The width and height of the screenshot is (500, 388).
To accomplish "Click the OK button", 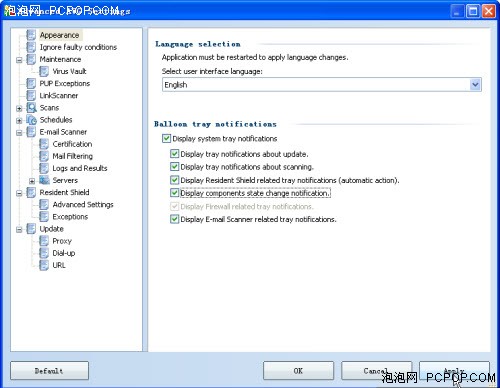I will (298, 371).
